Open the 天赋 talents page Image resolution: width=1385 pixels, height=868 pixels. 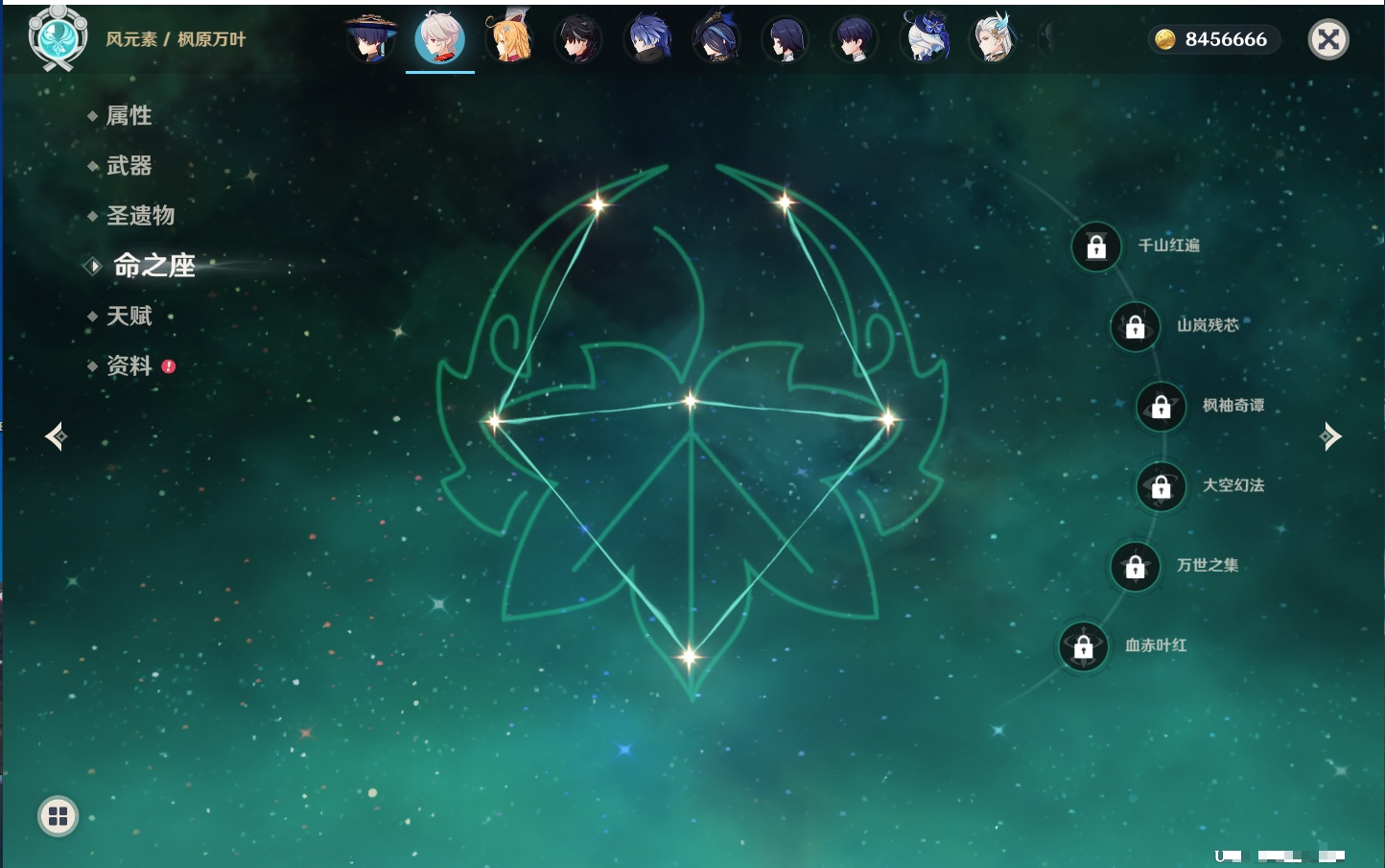pos(129,316)
